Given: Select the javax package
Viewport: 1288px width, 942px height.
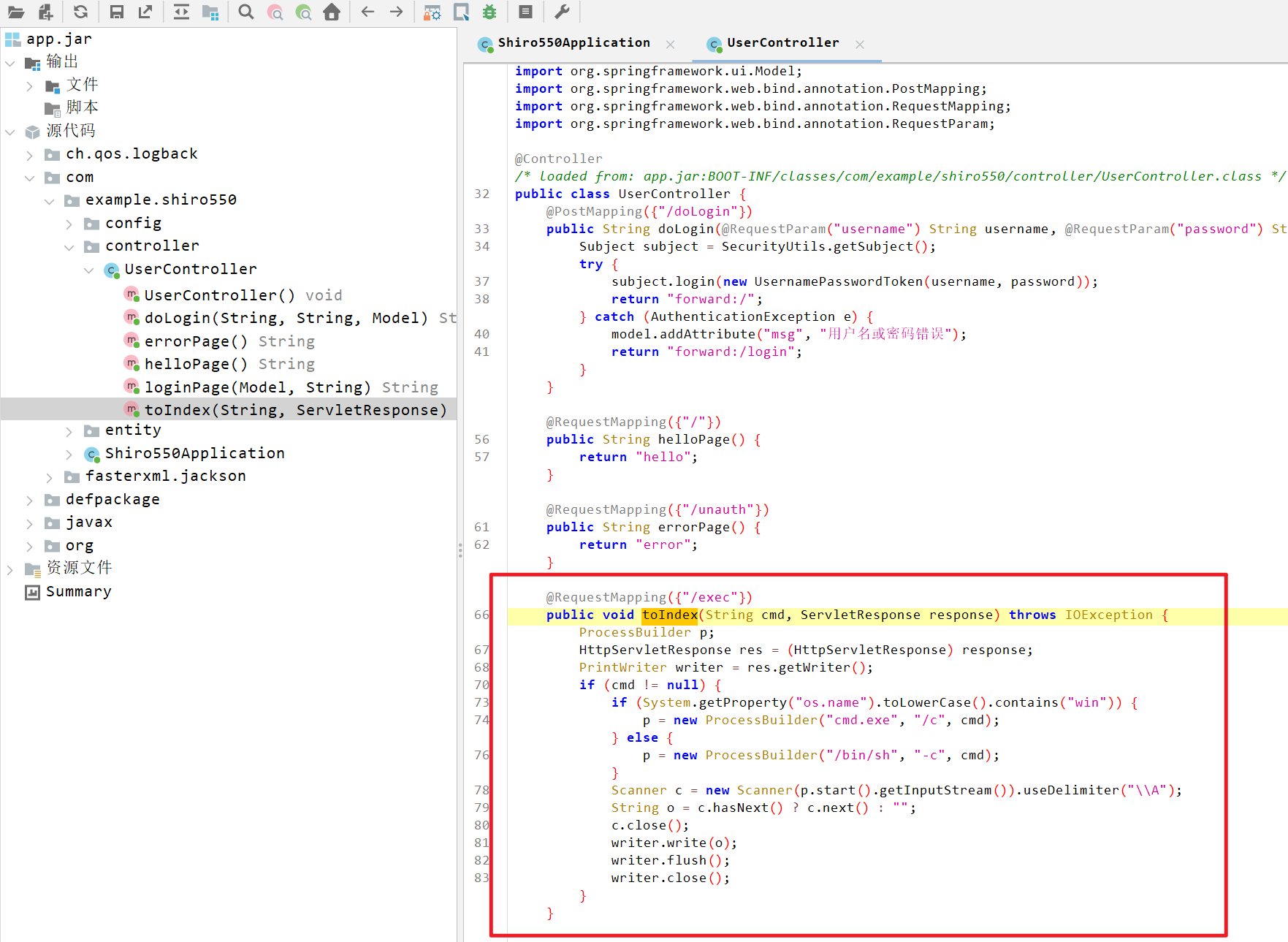Looking at the screenshot, I should pyautogui.click(x=89, y=523).
